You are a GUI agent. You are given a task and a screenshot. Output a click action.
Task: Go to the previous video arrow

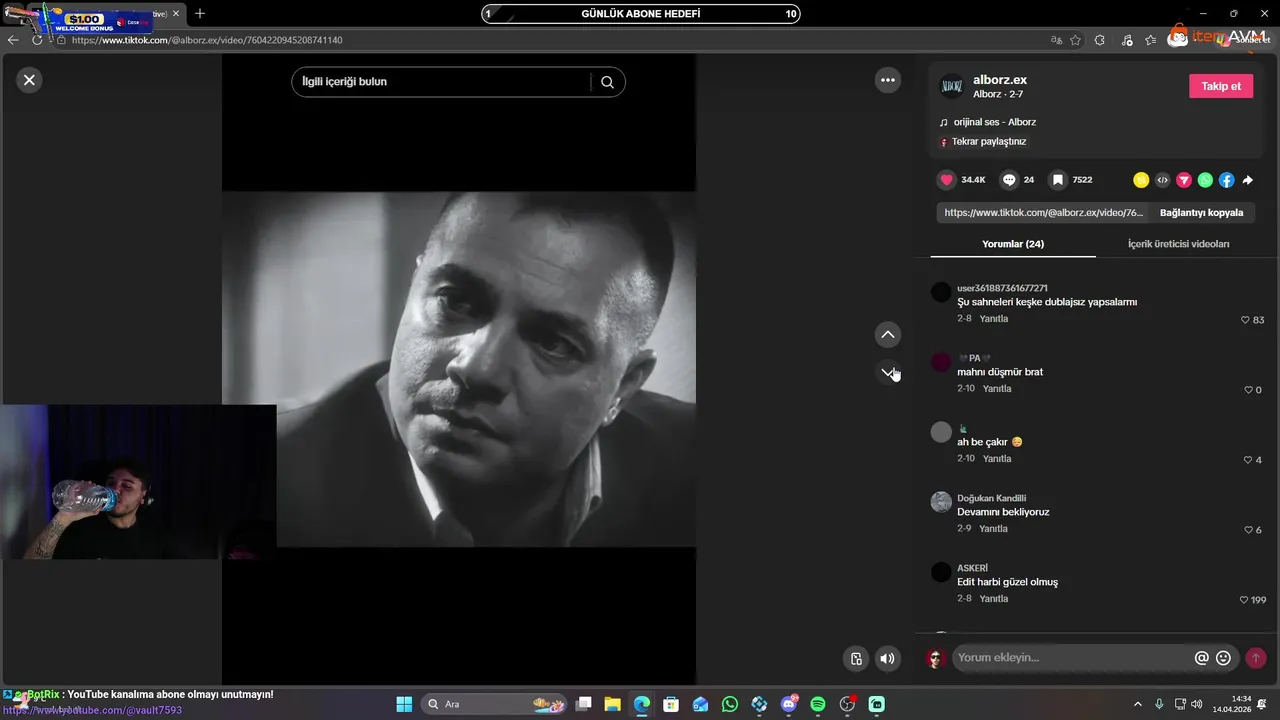coord(887,334)
